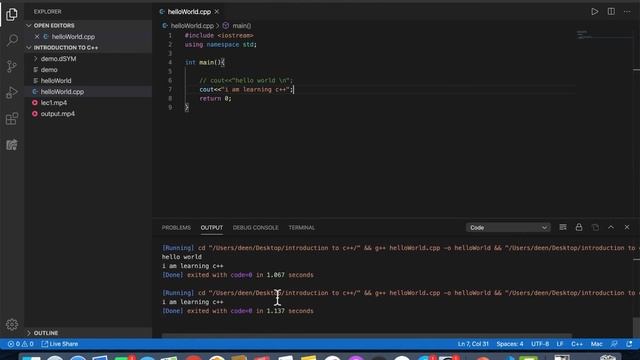Select the helloWorld.cpp editor tab
The image size is (640, 360).
pyautogui.click(x=189, y=11)
